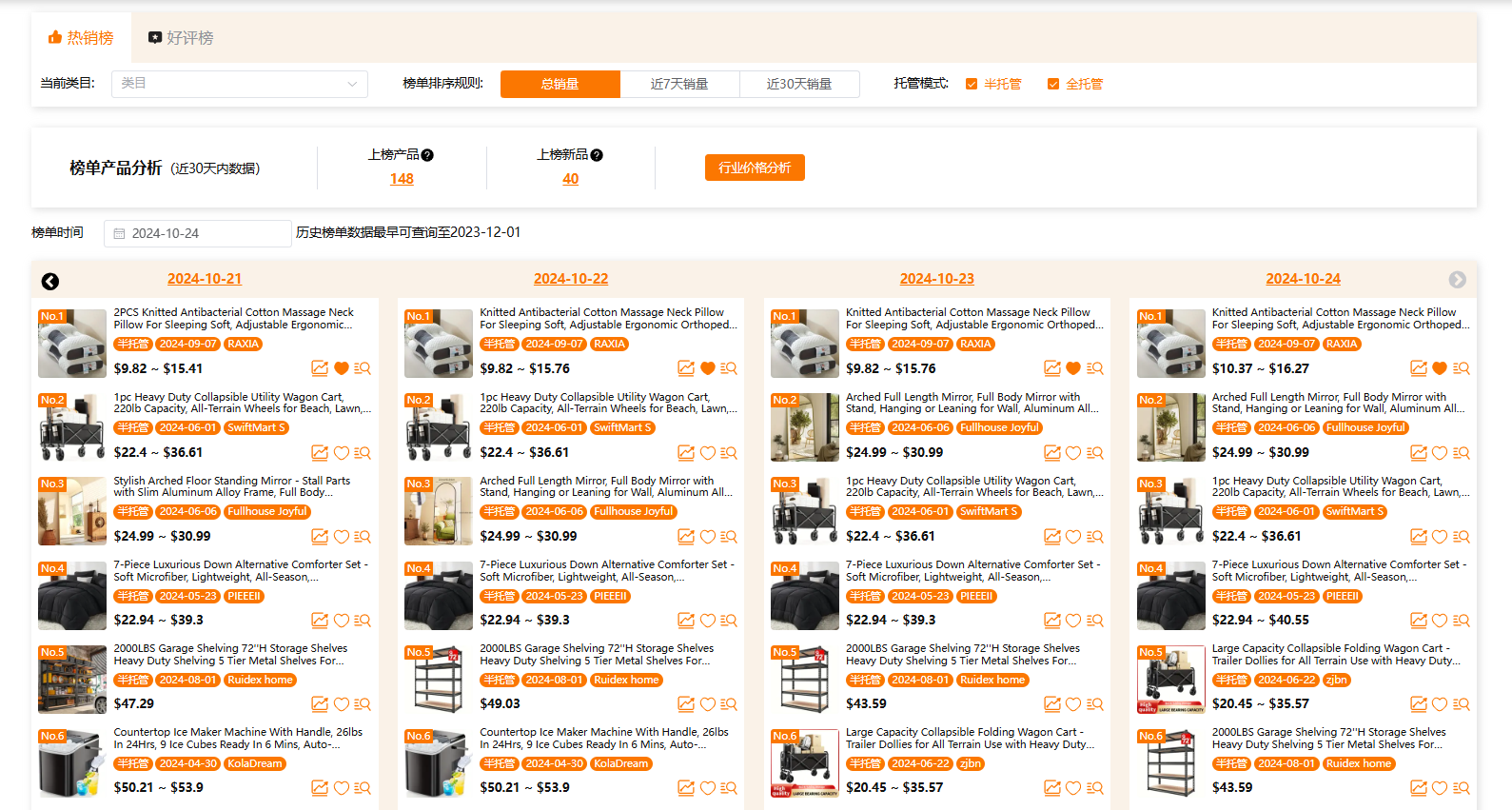Open No.3 Stylish Arched Floor Standing Mirror title

coord(232,486)
